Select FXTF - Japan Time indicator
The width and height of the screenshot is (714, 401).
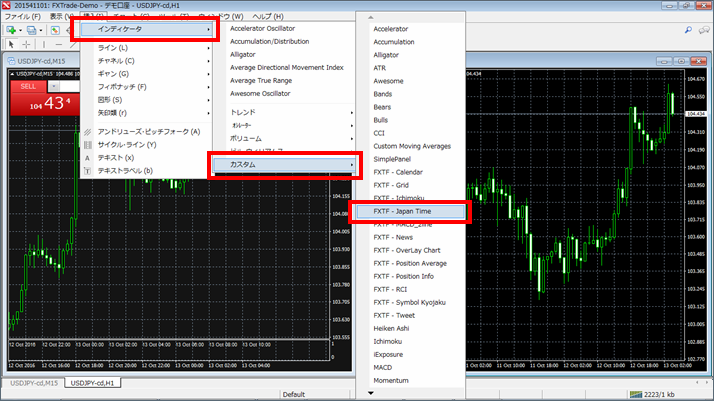pyautogui.click(x=410, y=211)
